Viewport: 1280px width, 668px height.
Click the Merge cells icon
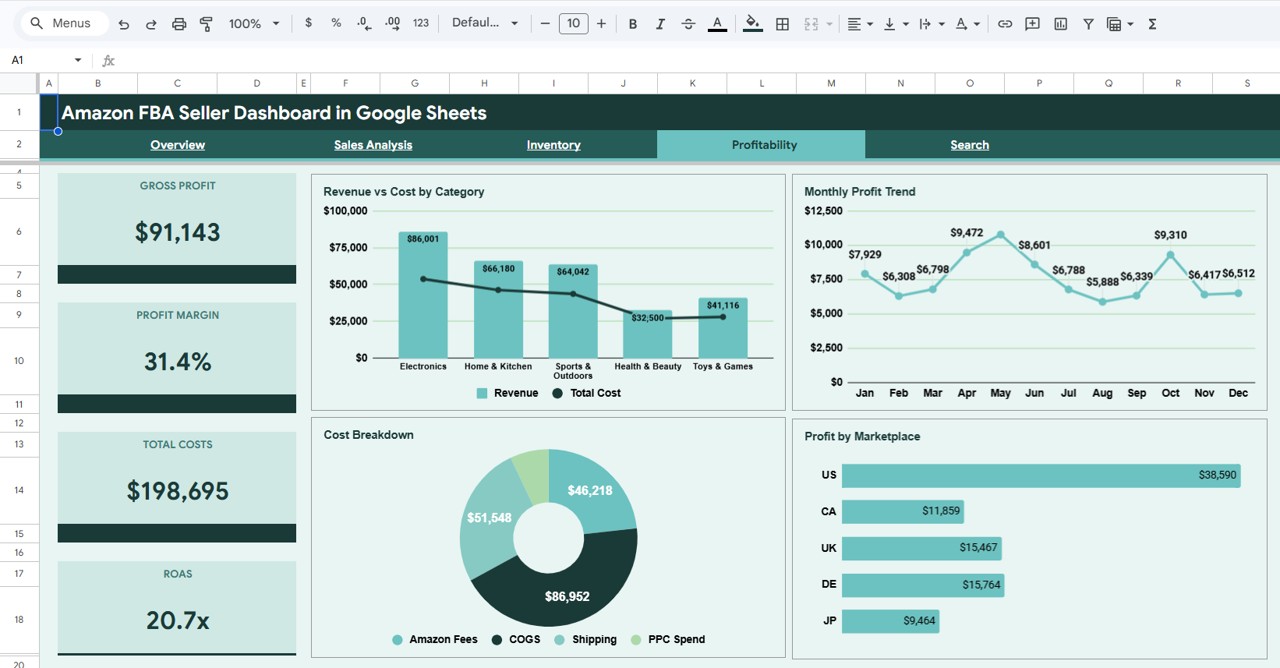pyautogui.click(x=811, y=23)
